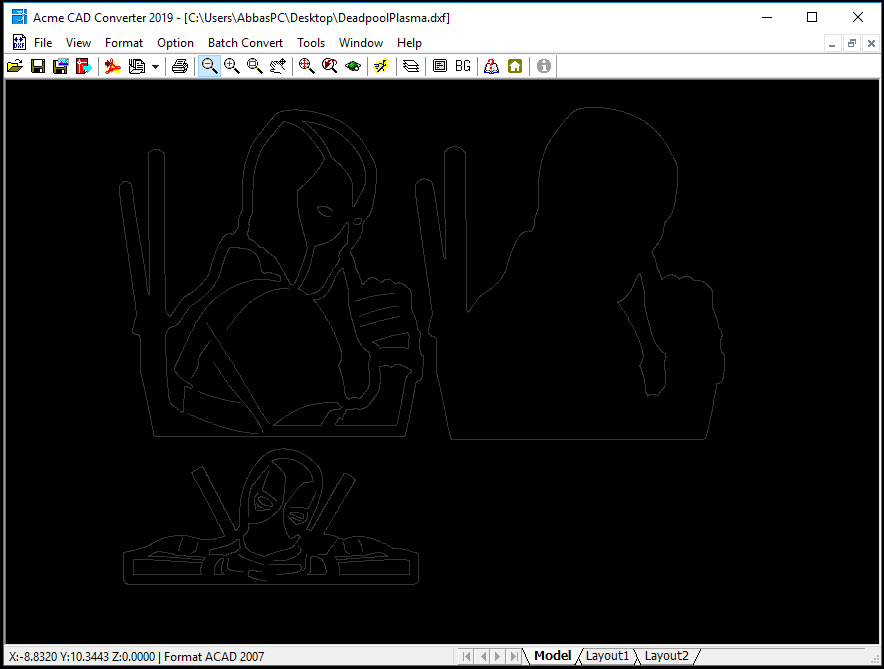Screen dimensions: 884x669
Task: Click the Save floppy disk icon
Action: [38, 67]
